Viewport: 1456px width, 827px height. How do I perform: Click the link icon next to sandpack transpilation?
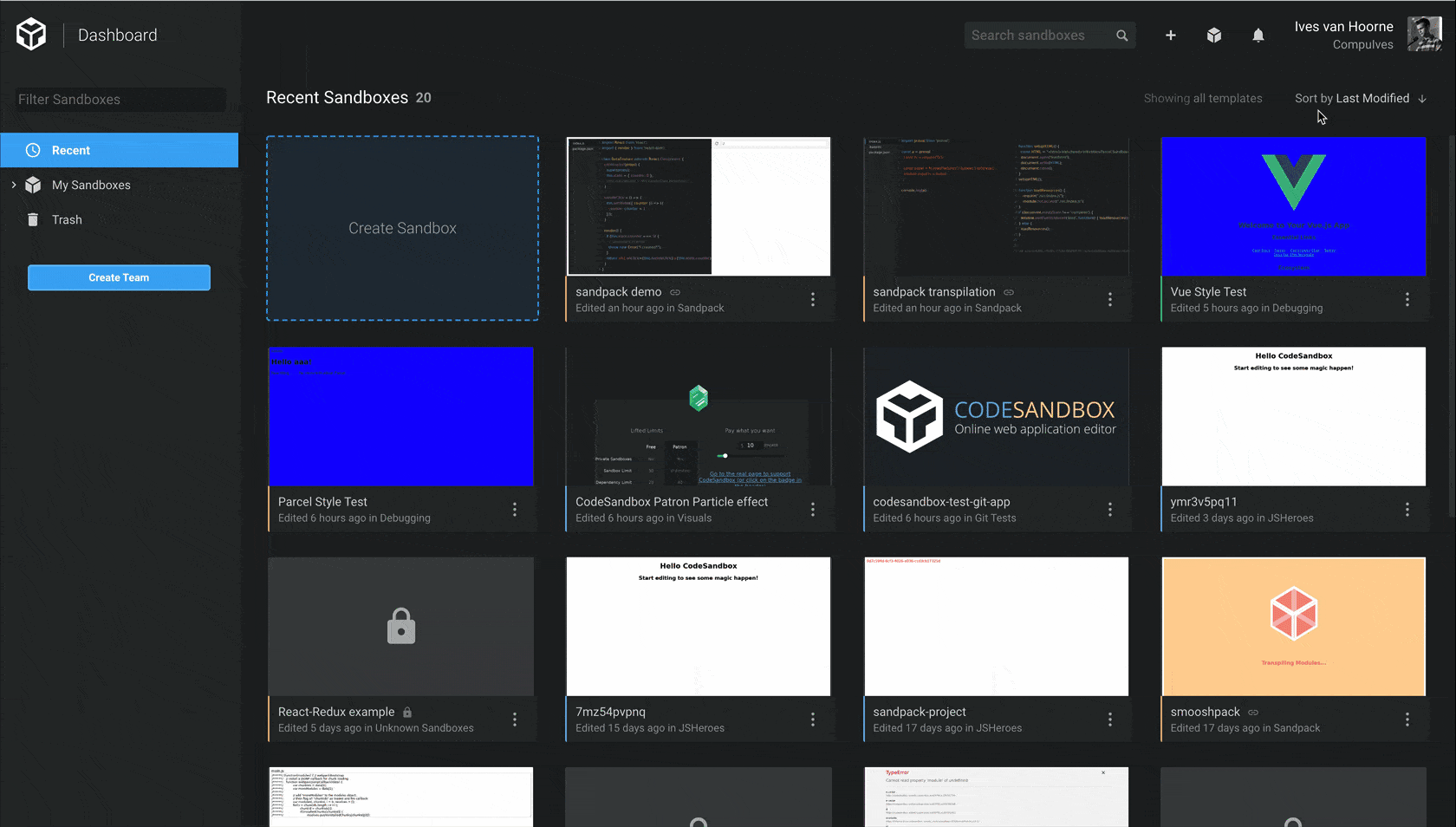point(1008,292)
